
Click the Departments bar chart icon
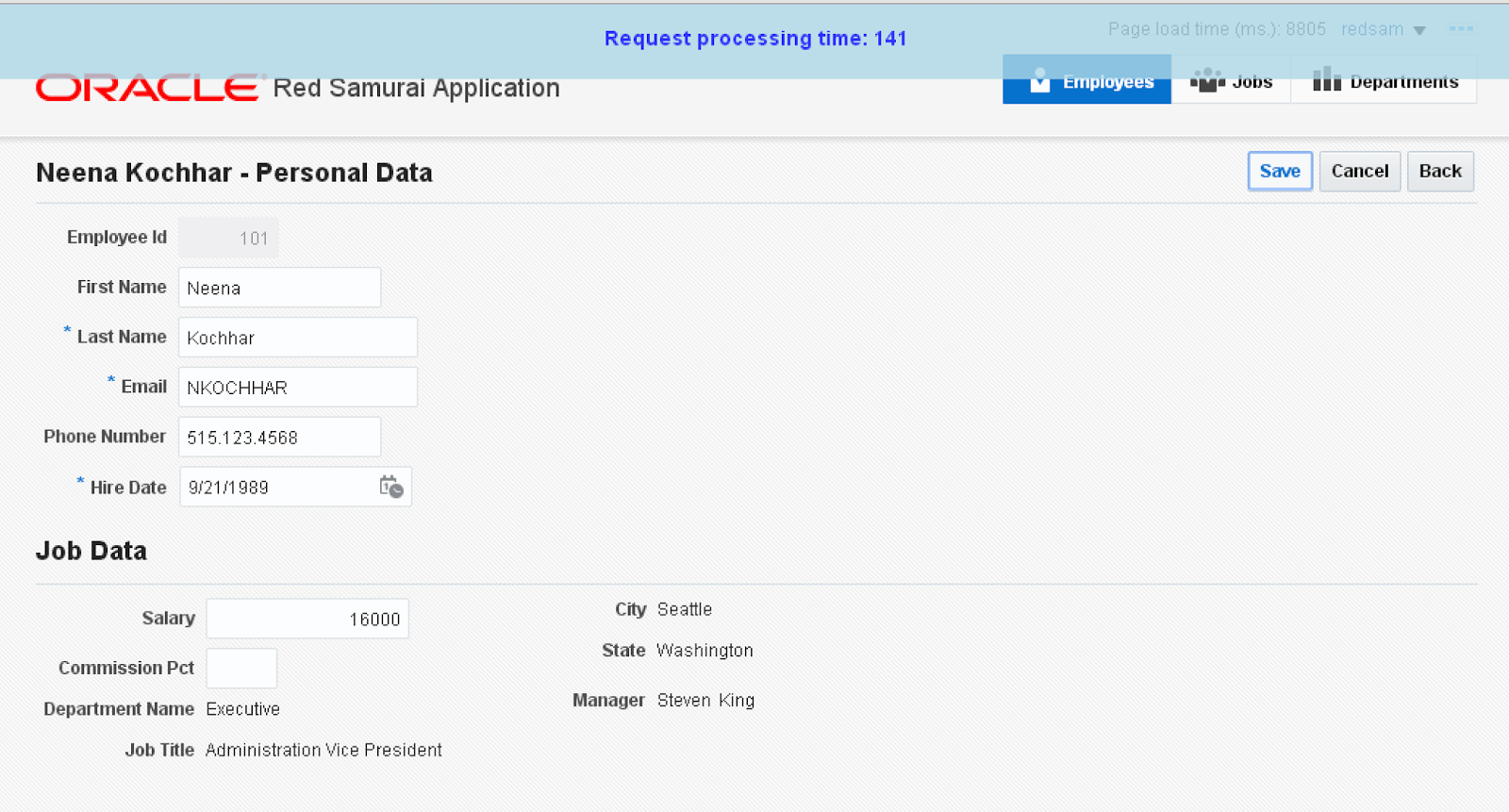(1326, 80)
